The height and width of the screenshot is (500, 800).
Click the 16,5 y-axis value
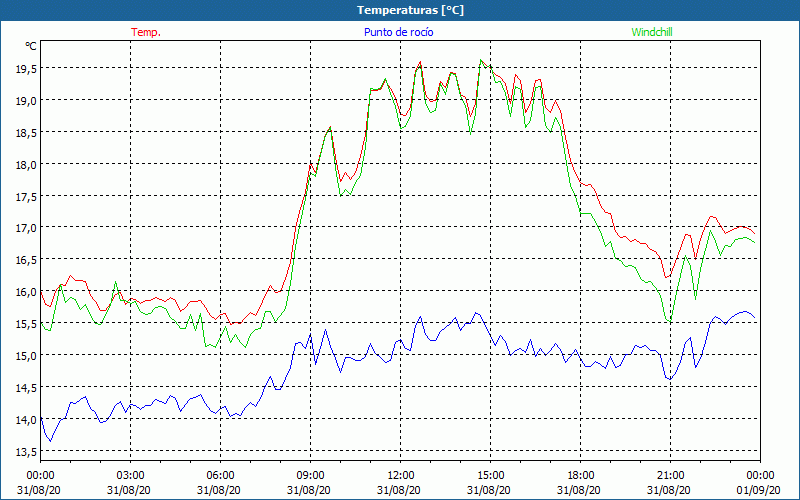[x=26, y=260]
